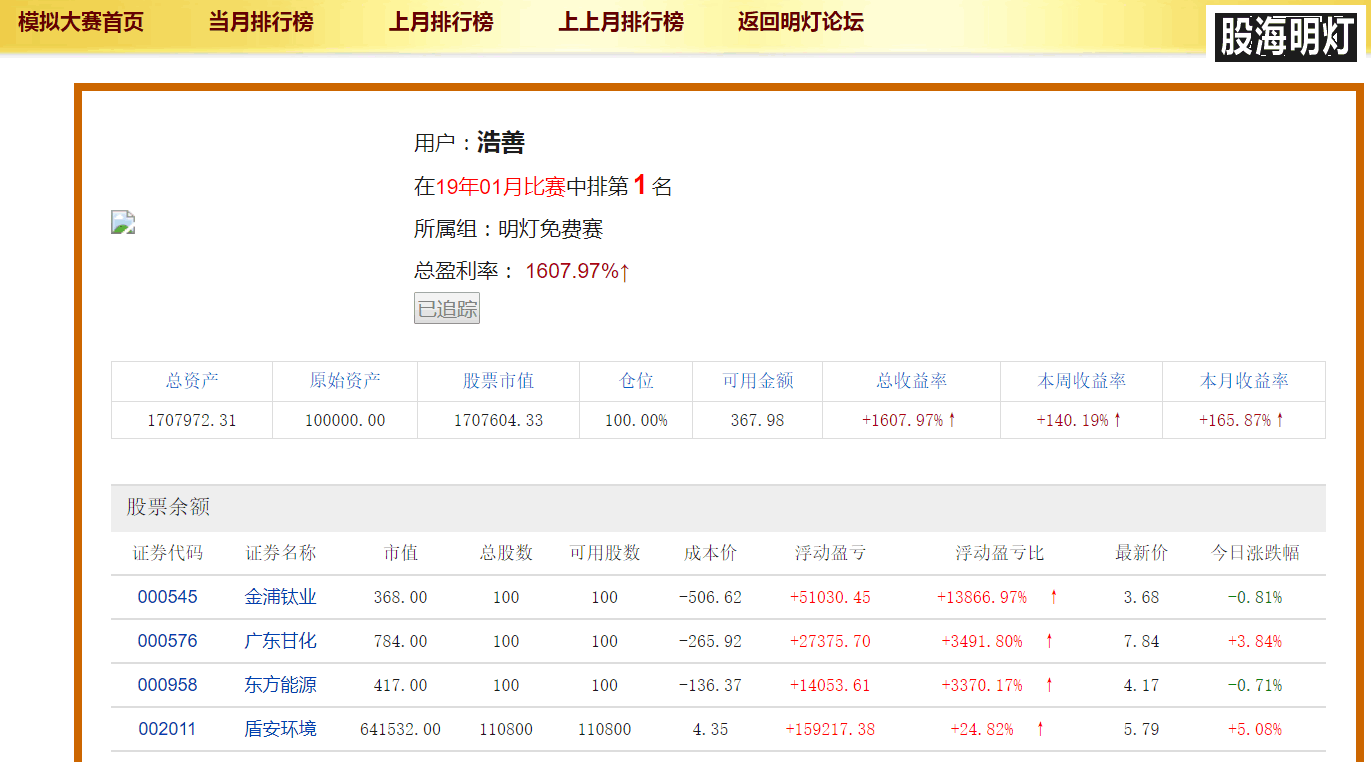Open stock code 000545 link
Screen dimensions: 1371x762
click(x=168, y=597)
